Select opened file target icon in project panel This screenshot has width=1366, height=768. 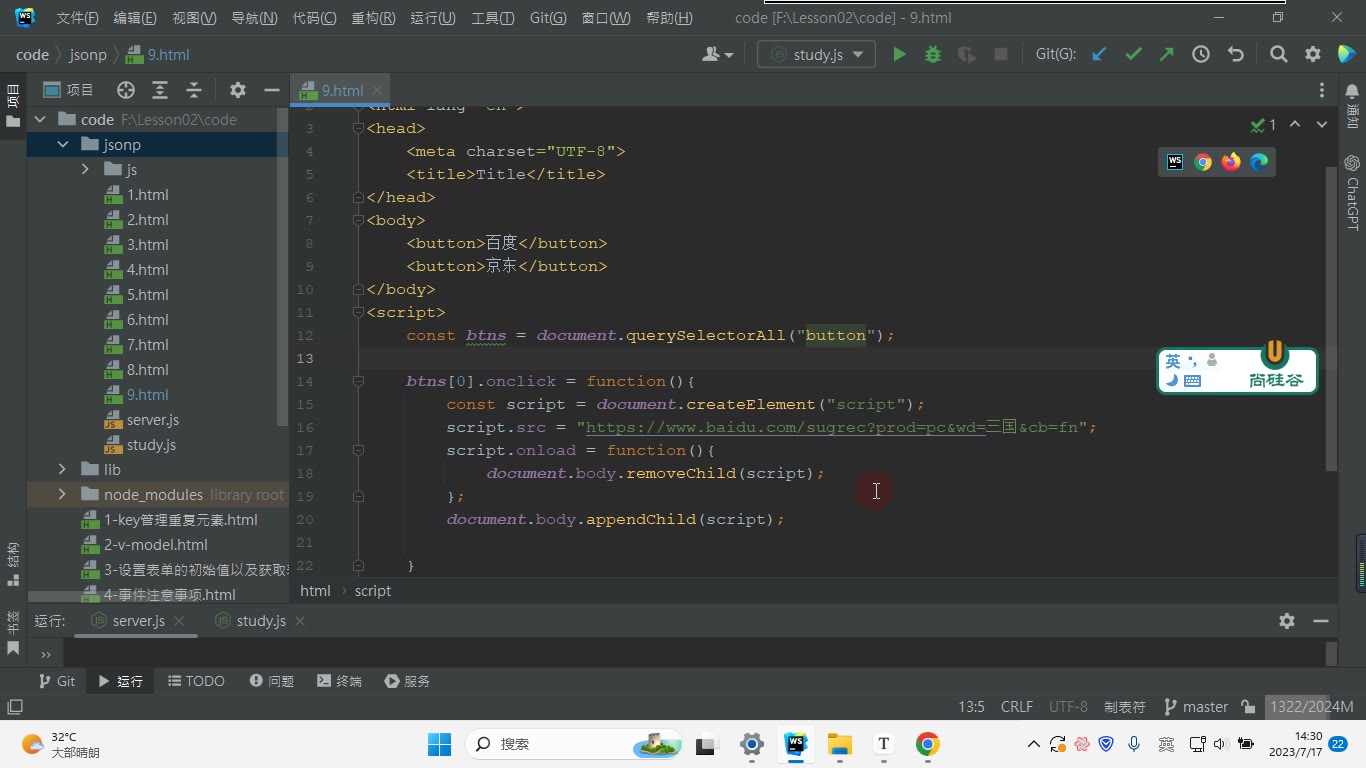[x=126, y=90]
